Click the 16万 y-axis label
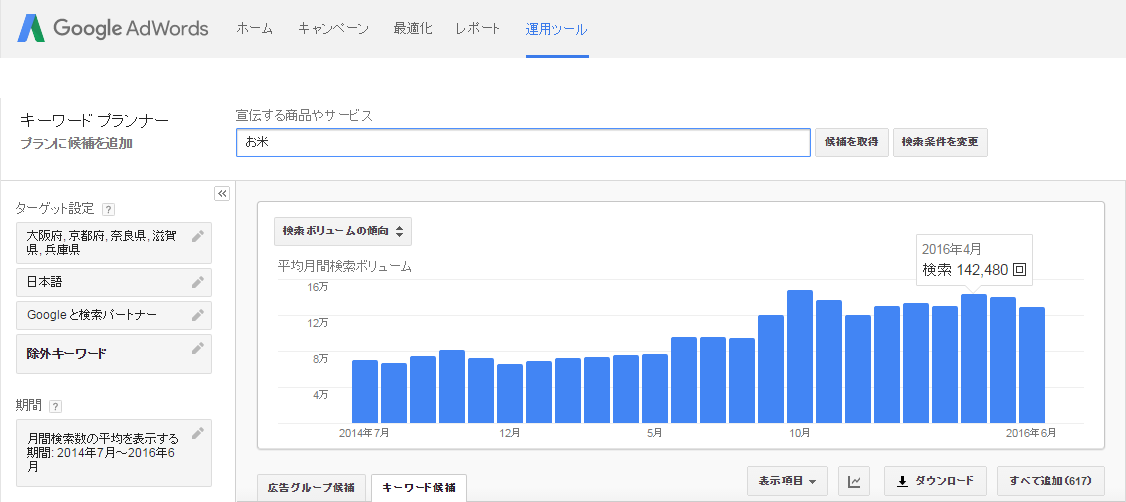 point(317,286)
